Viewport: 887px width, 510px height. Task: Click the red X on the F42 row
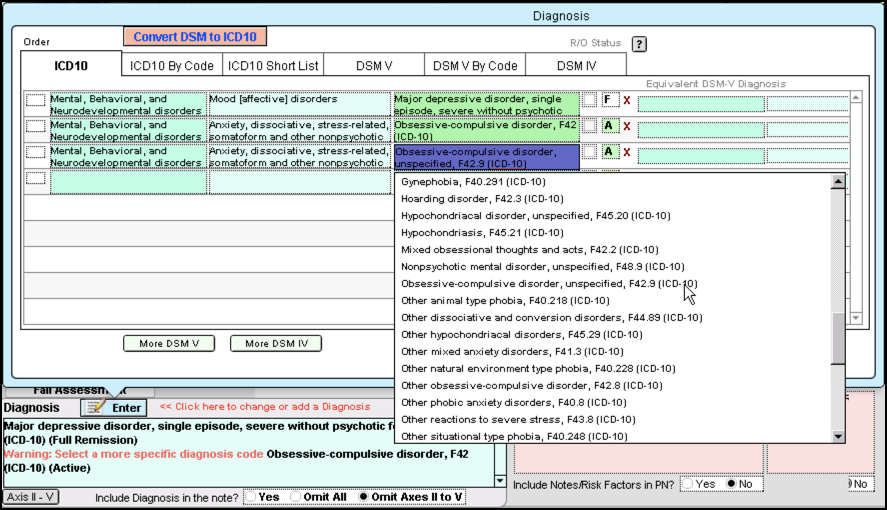[627, 126]
